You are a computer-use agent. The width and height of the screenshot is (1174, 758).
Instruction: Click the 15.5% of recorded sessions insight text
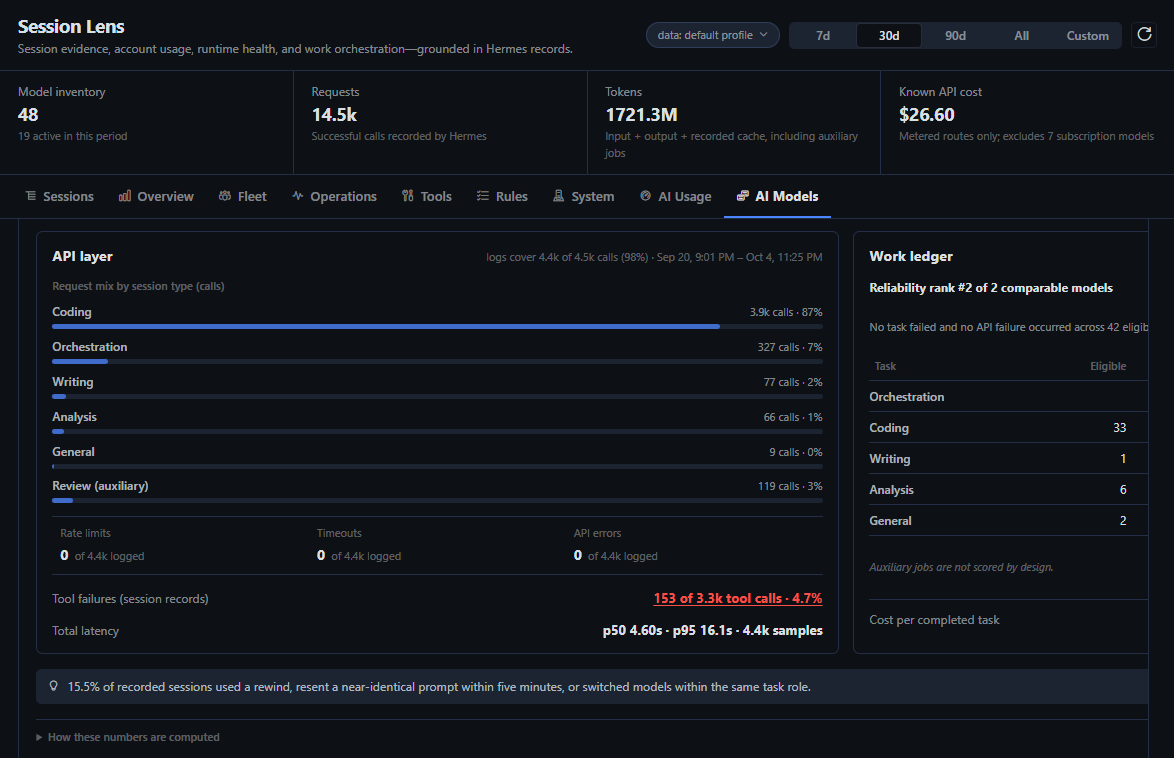[440, 687]
